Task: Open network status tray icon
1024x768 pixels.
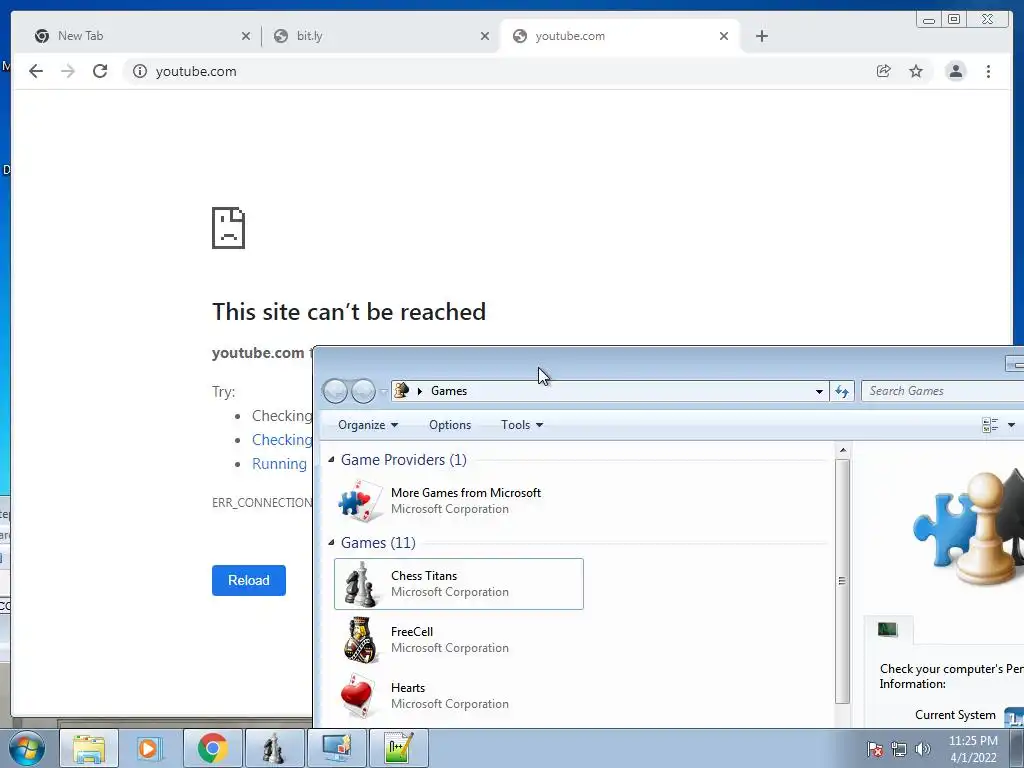Action: (x=899, y=749)
